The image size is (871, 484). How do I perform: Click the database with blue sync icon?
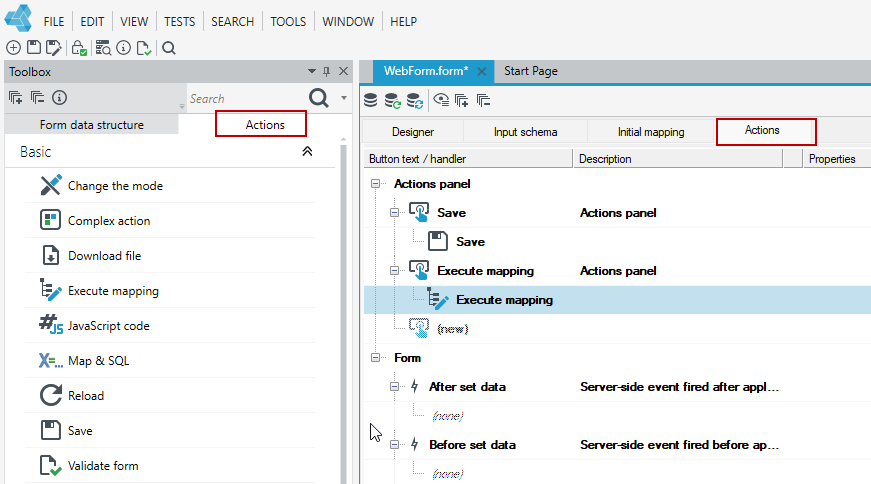tap(414, 101)
